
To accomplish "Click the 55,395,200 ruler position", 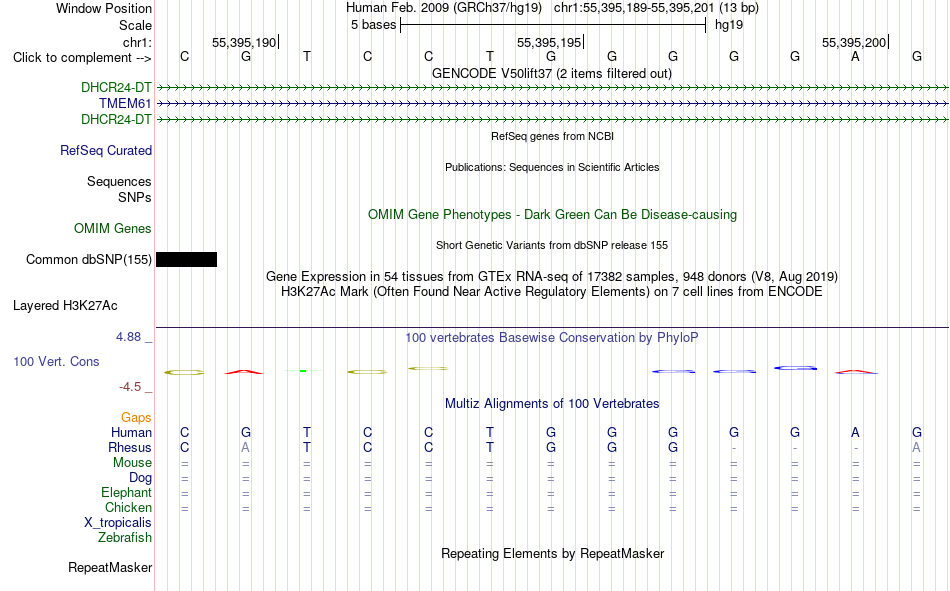I will pos(854,42).
